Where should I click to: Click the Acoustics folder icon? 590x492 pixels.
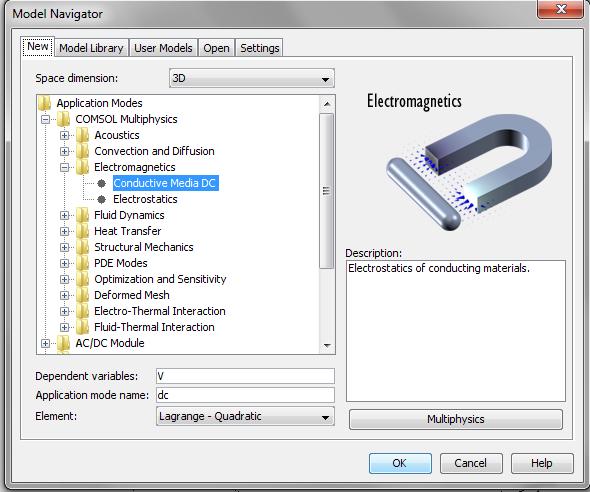82,135
